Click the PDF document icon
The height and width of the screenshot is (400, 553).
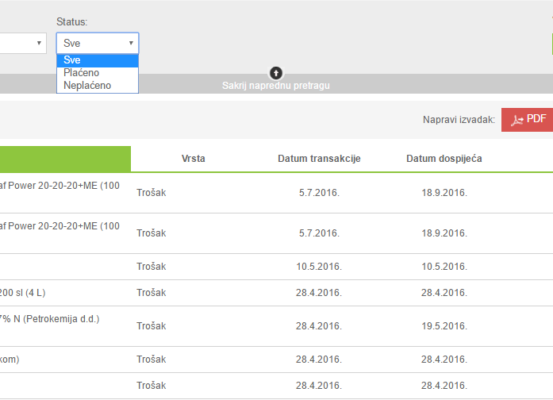click(517, 120)
